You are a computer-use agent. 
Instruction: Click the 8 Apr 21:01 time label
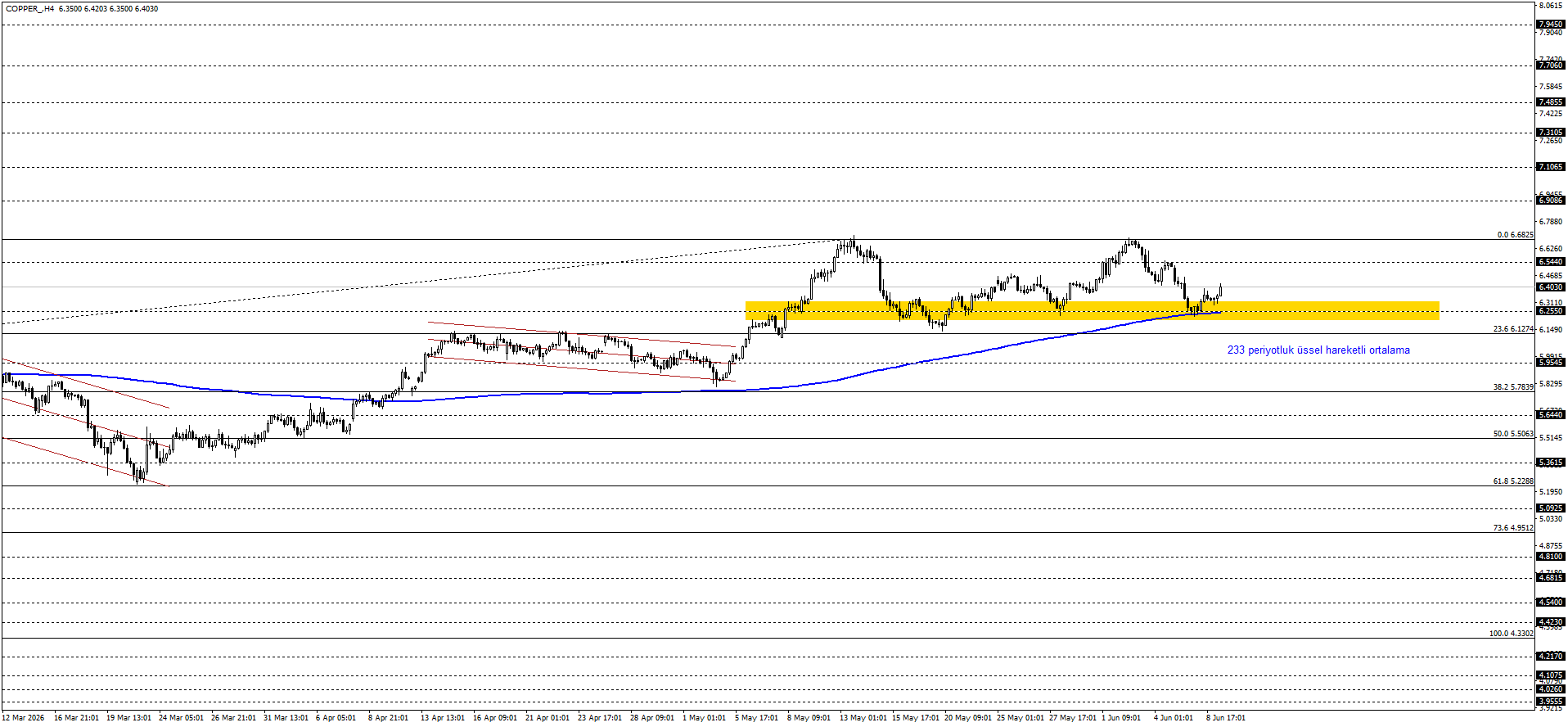point(389,718)
